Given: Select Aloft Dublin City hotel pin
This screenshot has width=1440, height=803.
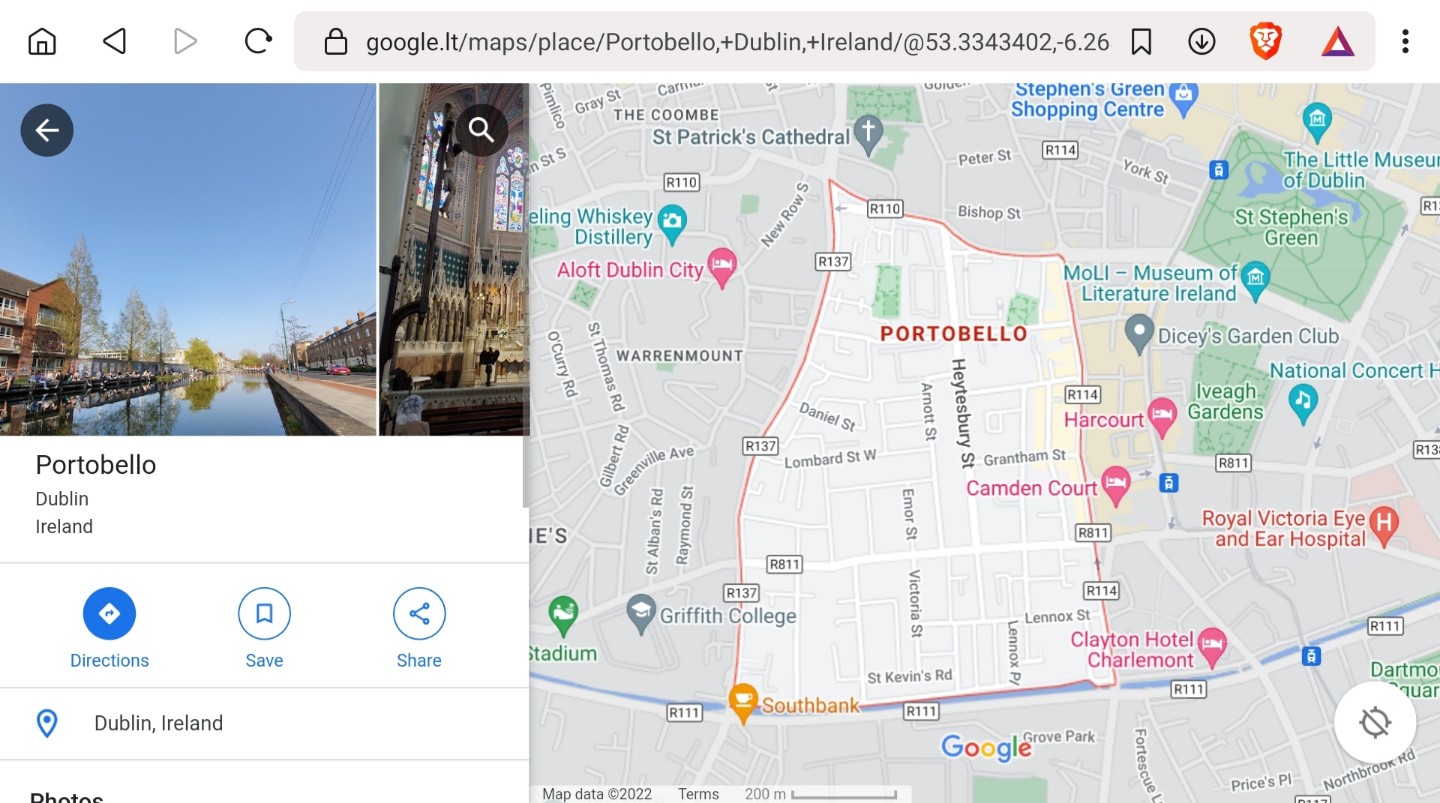Looking at the screenshot, I should click(x=722, y=268).
